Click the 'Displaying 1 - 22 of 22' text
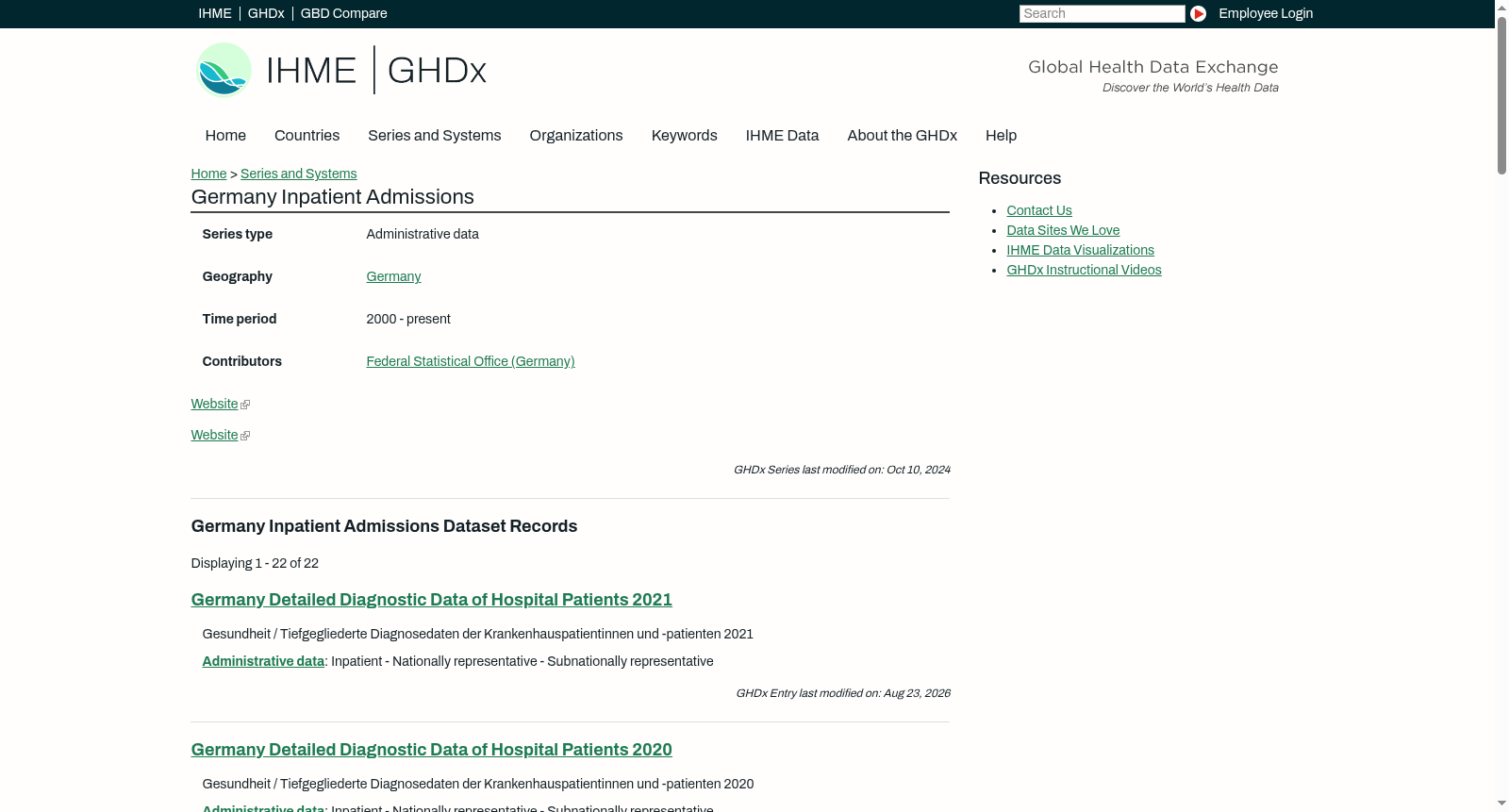The height and width of the screenshot is (812, 1509). coord(255,563)
